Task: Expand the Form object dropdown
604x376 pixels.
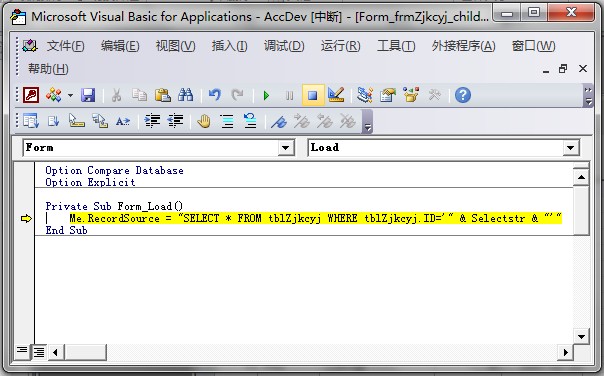Action: tap(285, 148)
